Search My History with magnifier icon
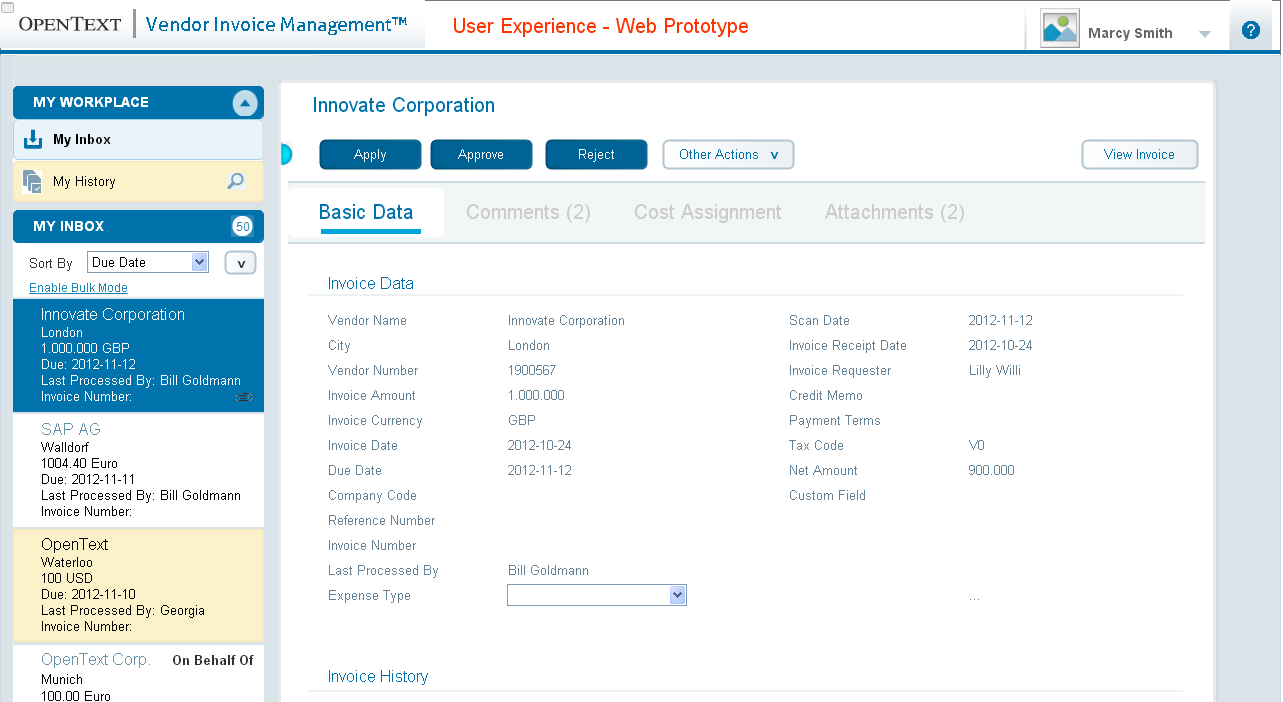This screenshot has width=1283, height=702. tap(235, 181)
